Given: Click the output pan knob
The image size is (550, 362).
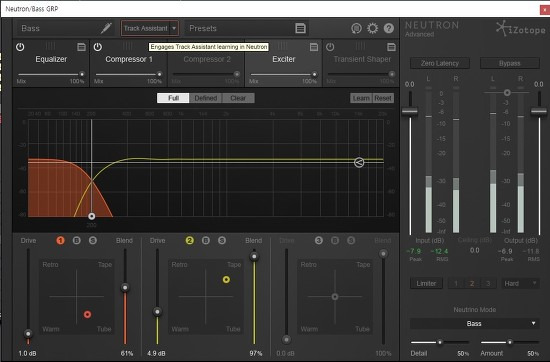Looking at the screenshot, I should coord(507,93).
